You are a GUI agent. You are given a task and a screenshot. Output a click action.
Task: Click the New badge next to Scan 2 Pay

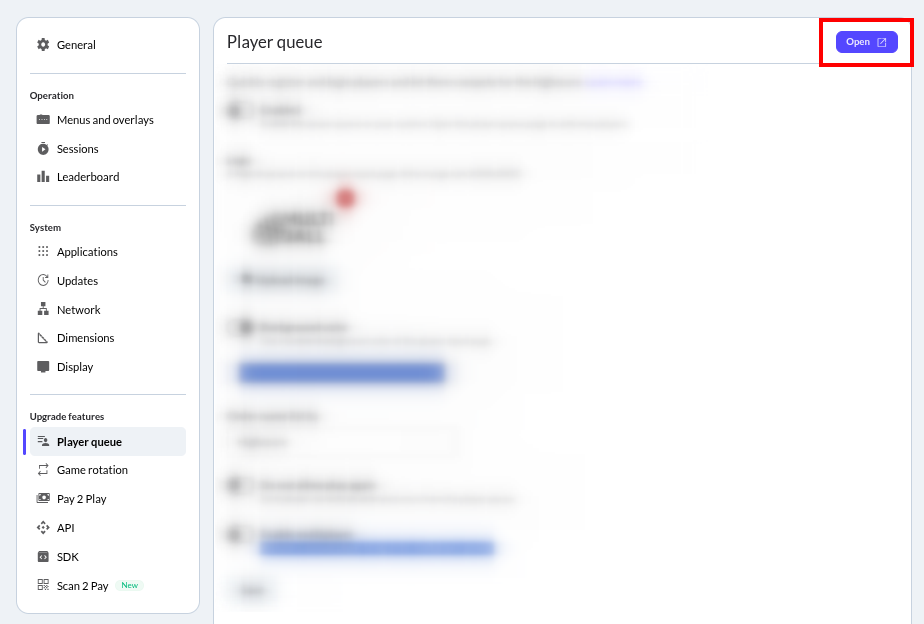[130, 586]
